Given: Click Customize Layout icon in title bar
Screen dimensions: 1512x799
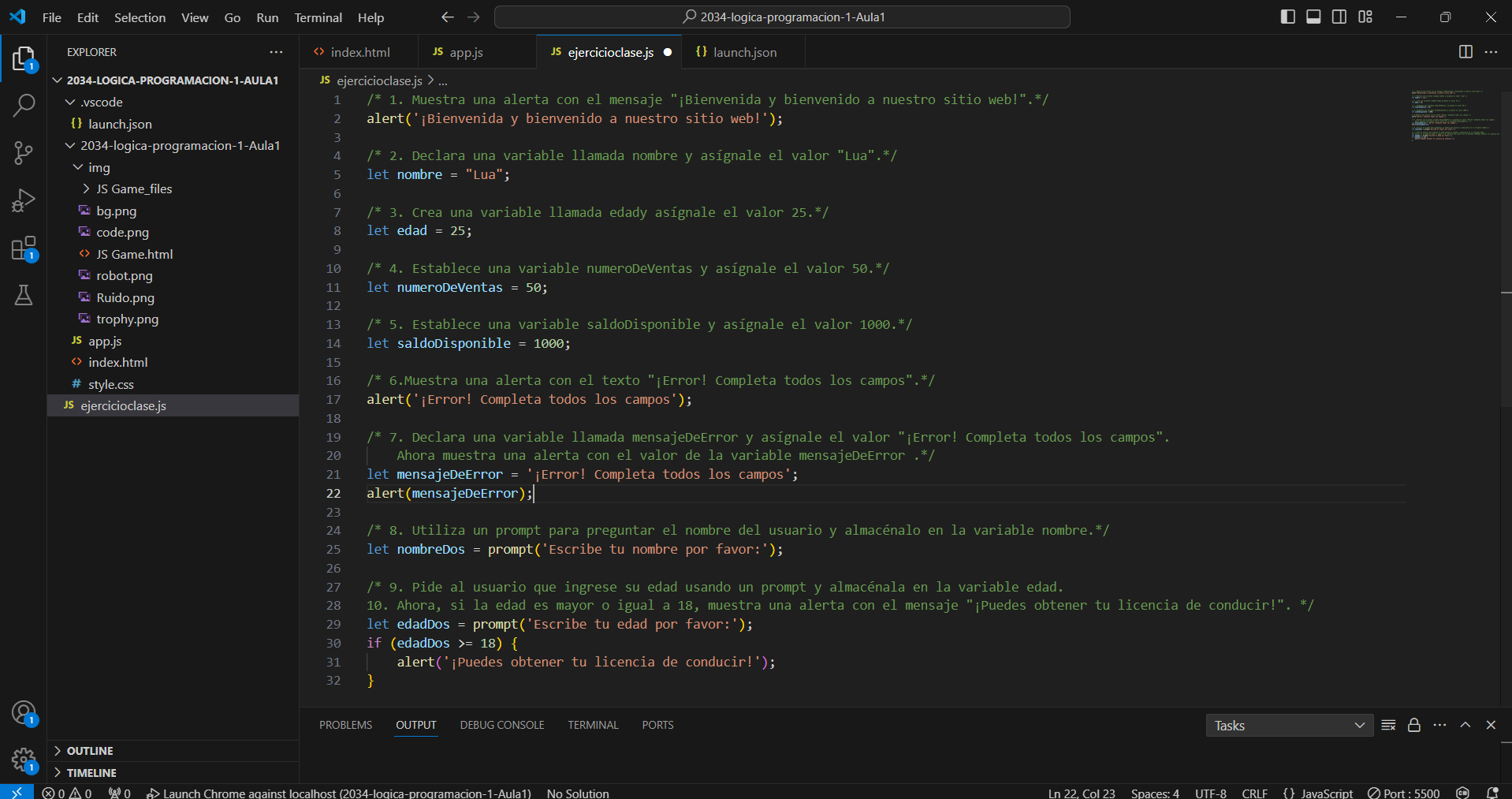Looking at the screenshot, I should tap(1365, 17).
